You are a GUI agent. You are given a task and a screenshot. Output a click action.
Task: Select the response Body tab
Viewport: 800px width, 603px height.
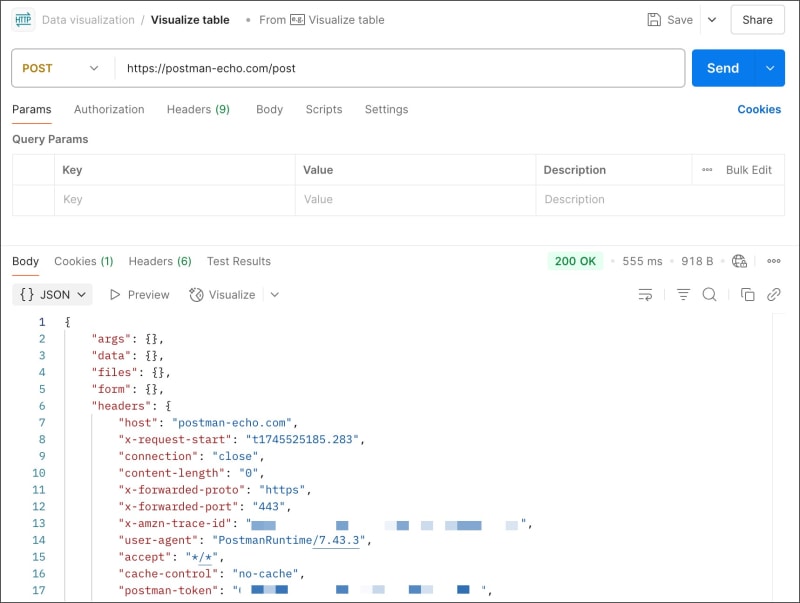click(26, 262)
